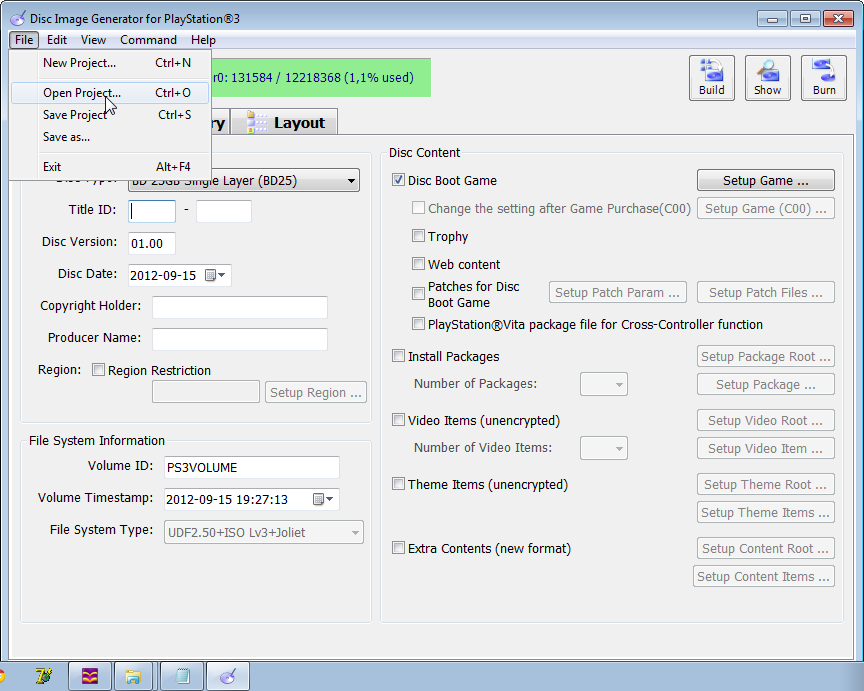
Task: Click the green disc usage bar
Action: click(x=321, y=77)
